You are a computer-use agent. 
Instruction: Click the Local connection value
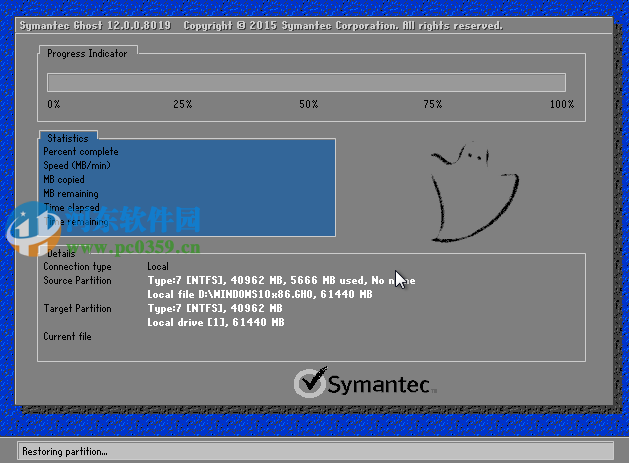pyautogui.click(x=158, y=266)
